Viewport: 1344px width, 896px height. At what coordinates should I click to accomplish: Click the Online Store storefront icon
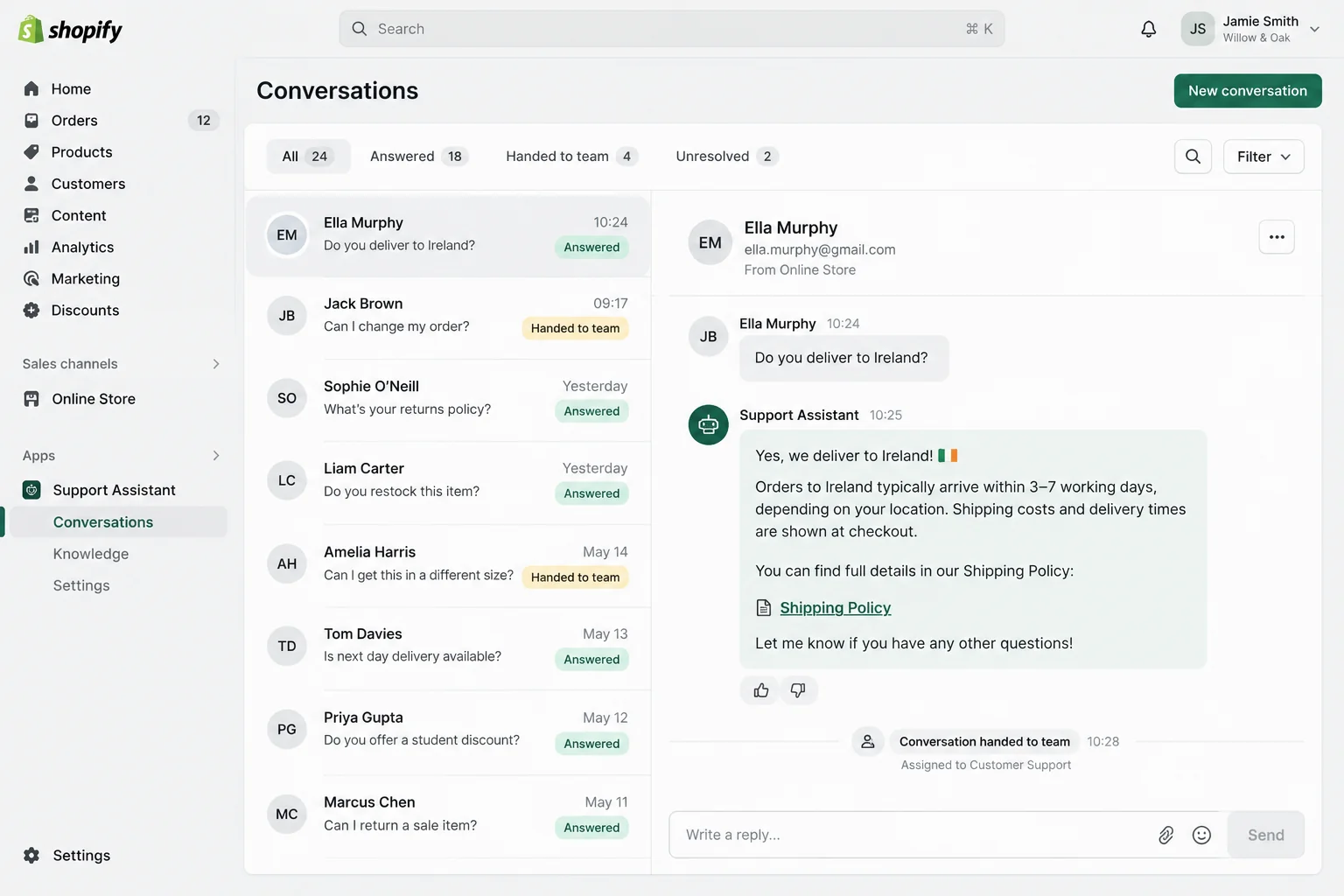31,399
